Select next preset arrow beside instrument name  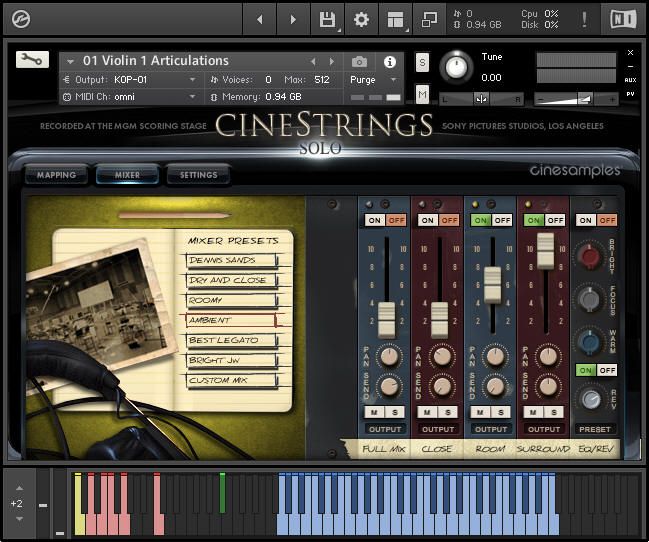coord(332,62)
